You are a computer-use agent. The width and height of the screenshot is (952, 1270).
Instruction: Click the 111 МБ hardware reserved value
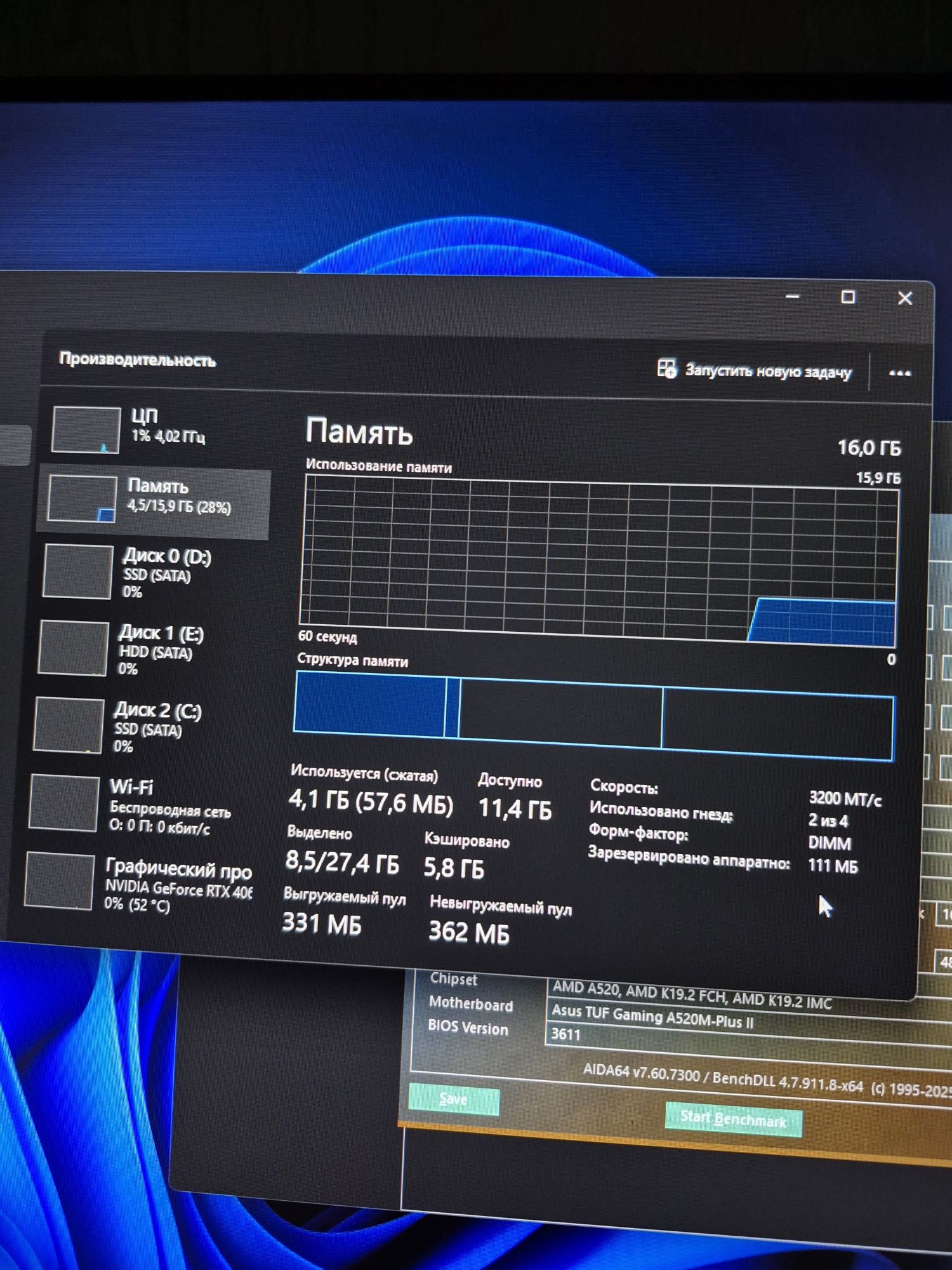[x=833, y=866]
